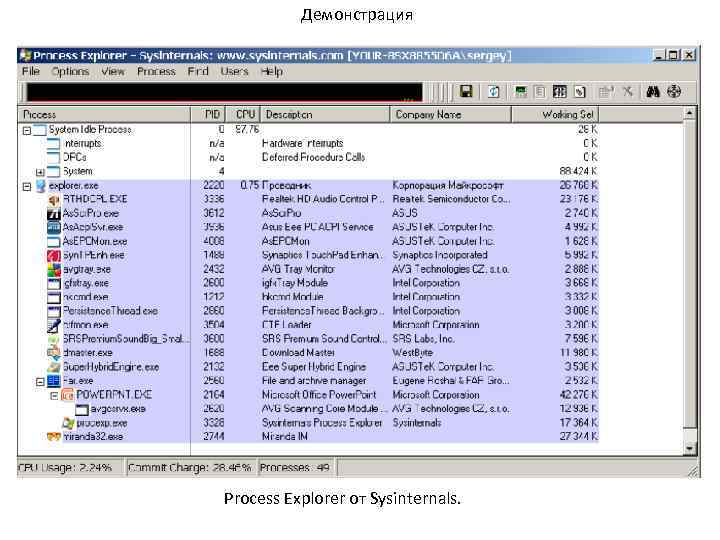Image resolution: width=720 pixels, height=540 pixels.
Task: Click the DLL/handles view toolbar icon
Action: (580, 91)
